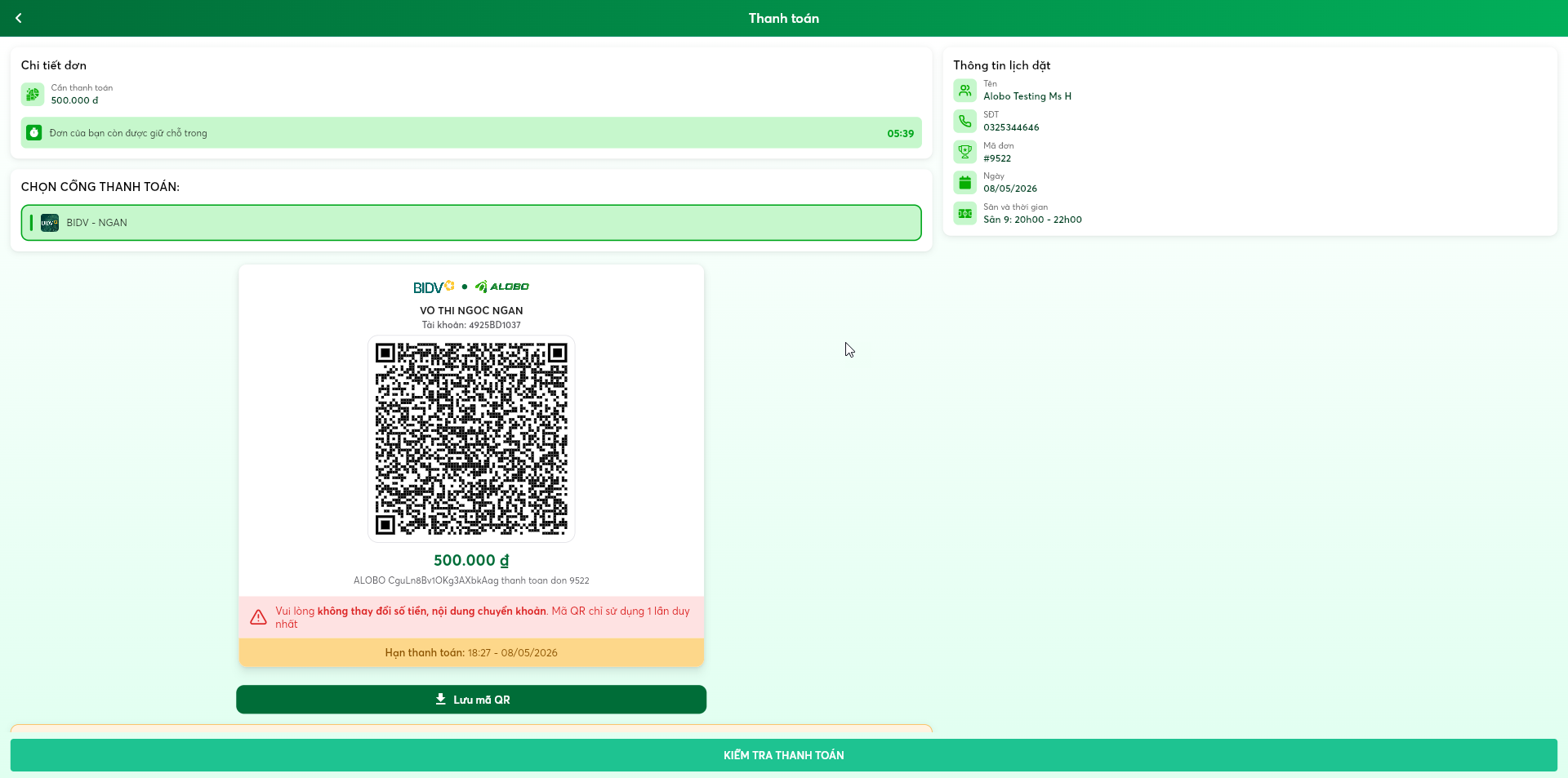Viewport: 1568px width, 778px height.
Task: Click the name Alobo Testing Ms H
Action: click(1027, 96)
